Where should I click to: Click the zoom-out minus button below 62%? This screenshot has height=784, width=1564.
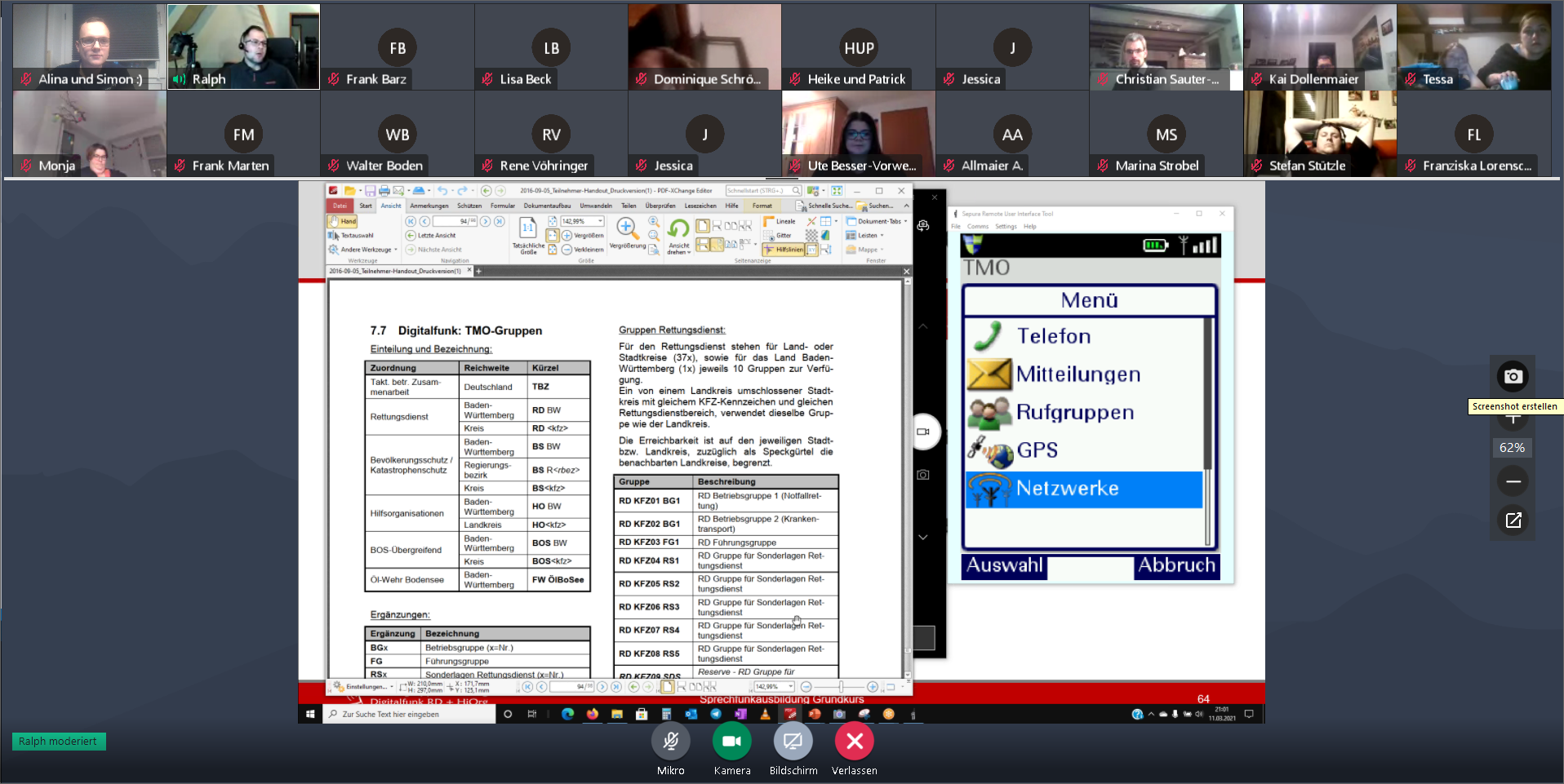click(x=1513, y=482)
